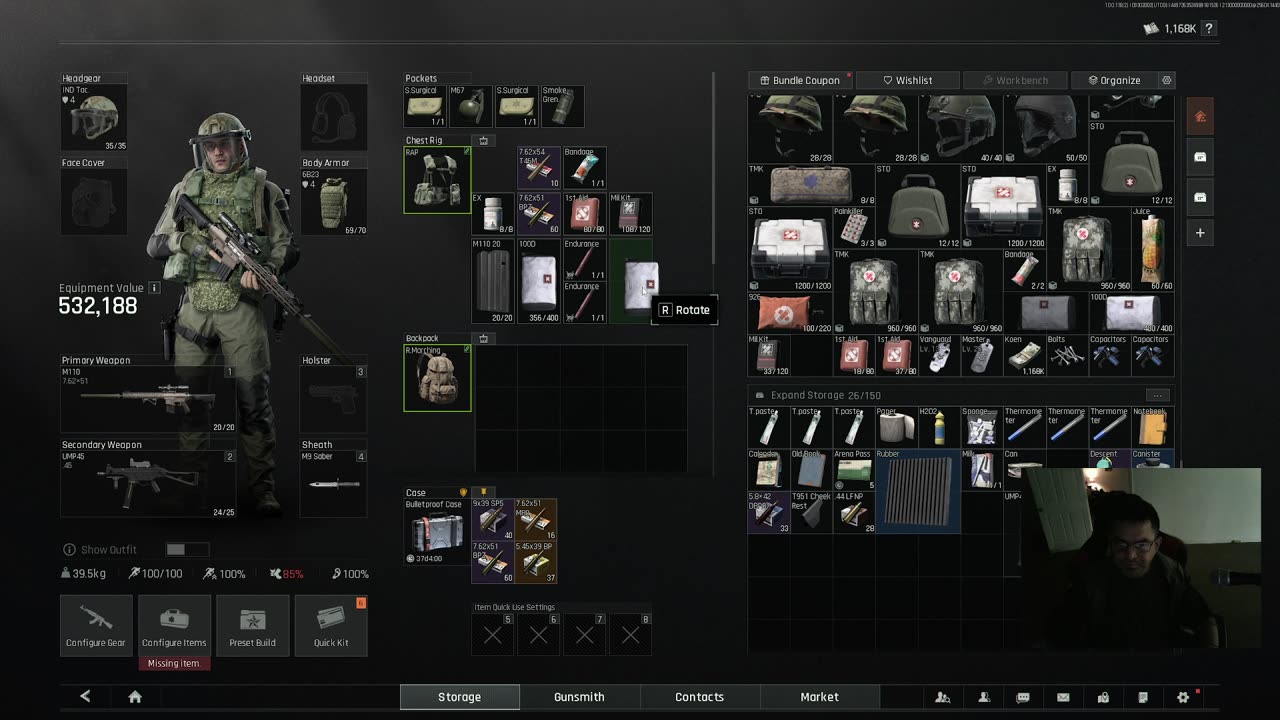Switch to the Market tab
Screen dimensions: 1280x720
[x=820, y=697]
